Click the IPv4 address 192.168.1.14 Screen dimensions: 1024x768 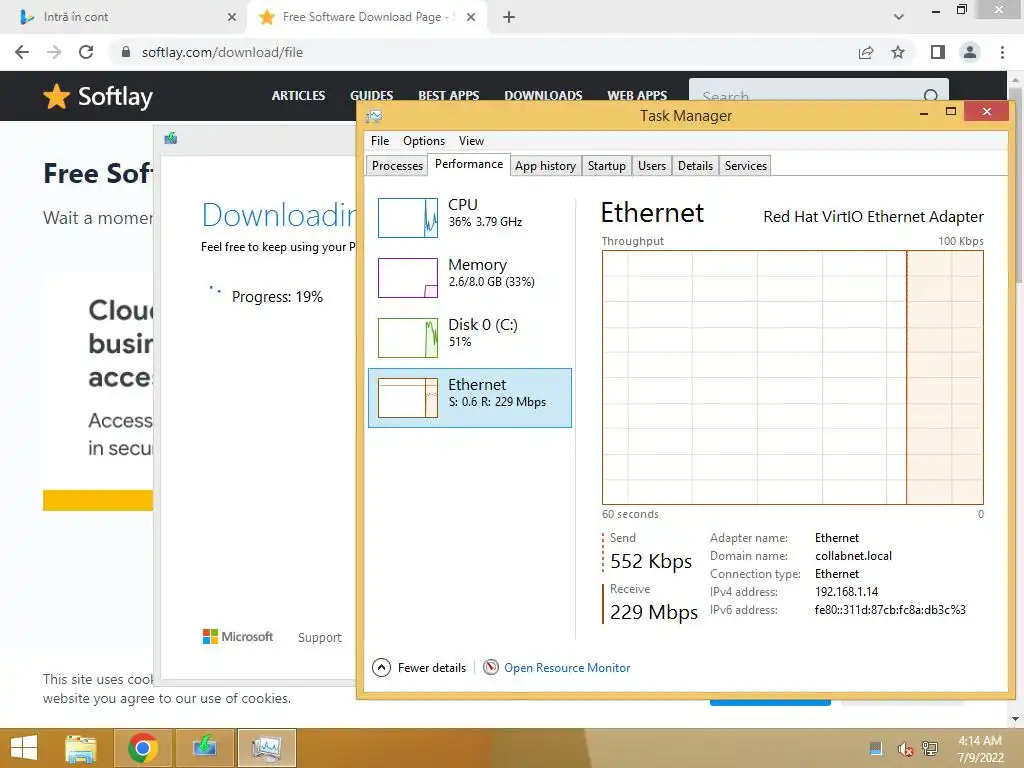[846, 592]
